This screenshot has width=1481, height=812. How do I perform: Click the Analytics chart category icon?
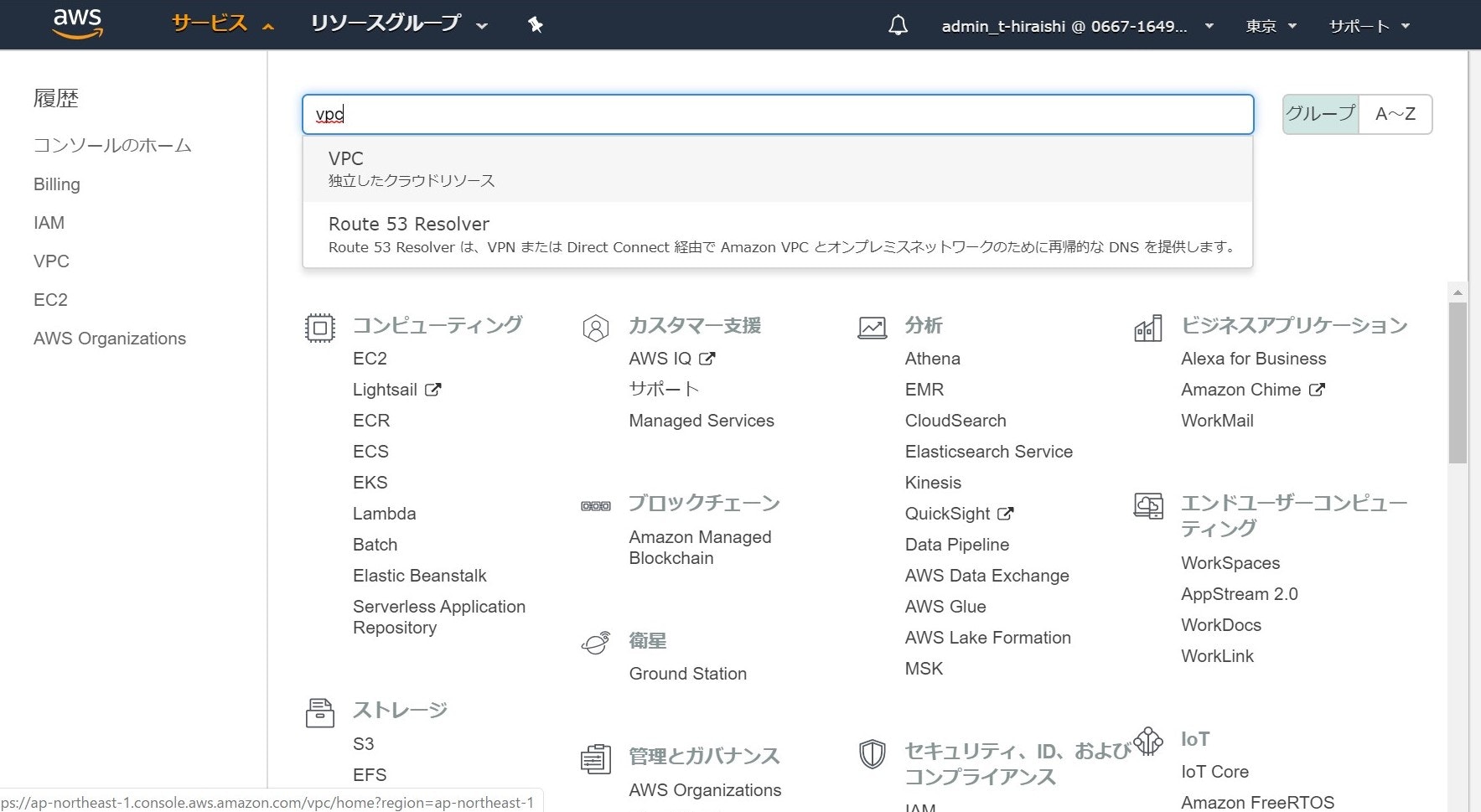click(x=872, y=328)
